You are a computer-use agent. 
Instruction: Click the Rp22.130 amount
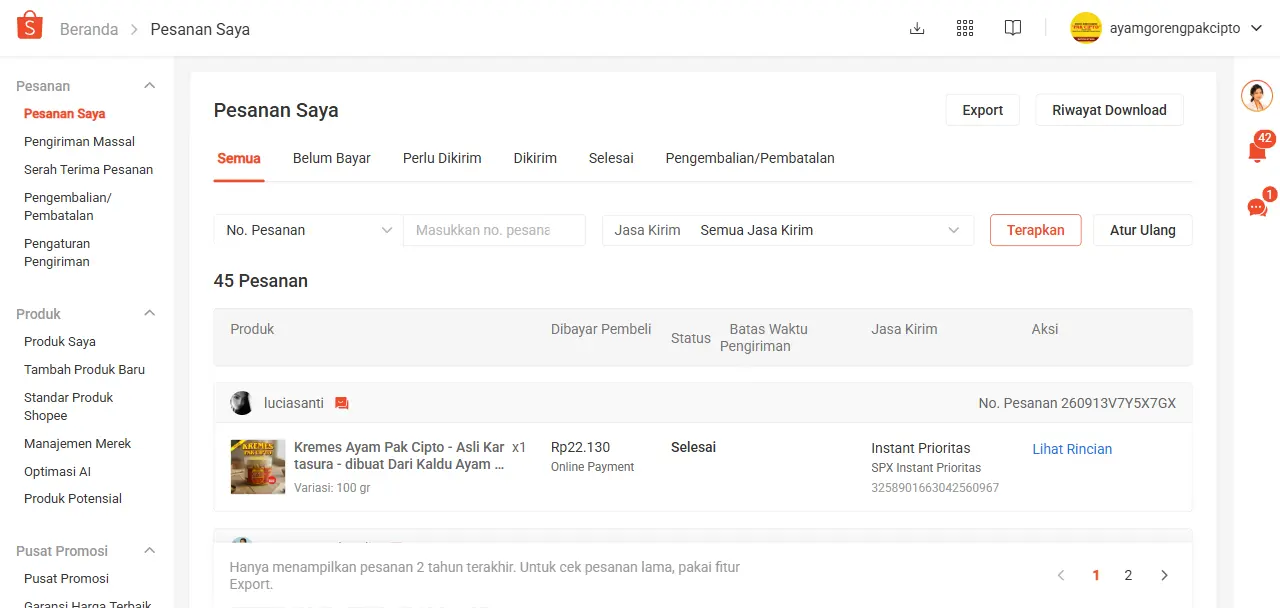[x=580, y=448]
